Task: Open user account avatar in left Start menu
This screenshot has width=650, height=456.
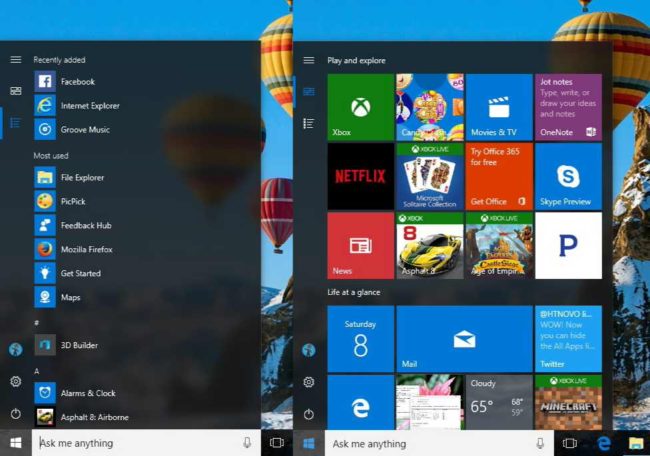Action: 16,349
